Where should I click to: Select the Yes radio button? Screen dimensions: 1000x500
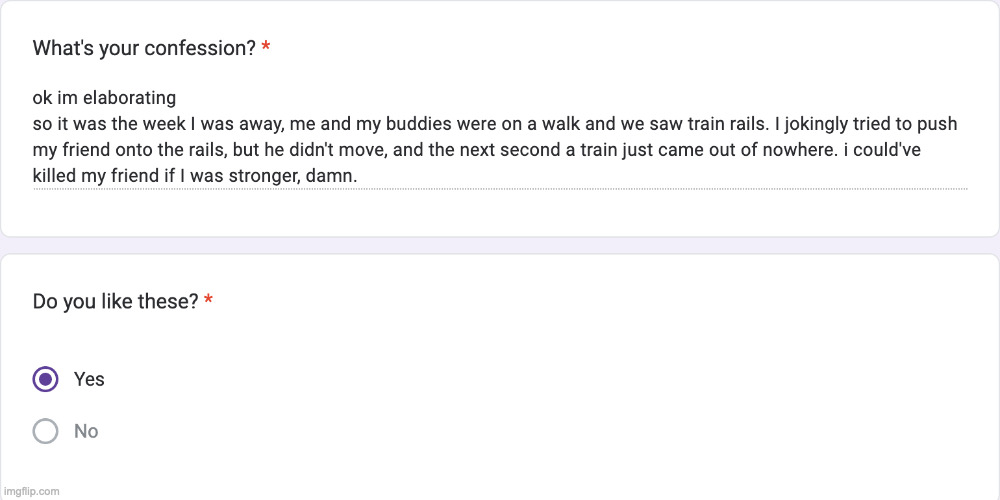pyautogui.click(x=45, y=380)
